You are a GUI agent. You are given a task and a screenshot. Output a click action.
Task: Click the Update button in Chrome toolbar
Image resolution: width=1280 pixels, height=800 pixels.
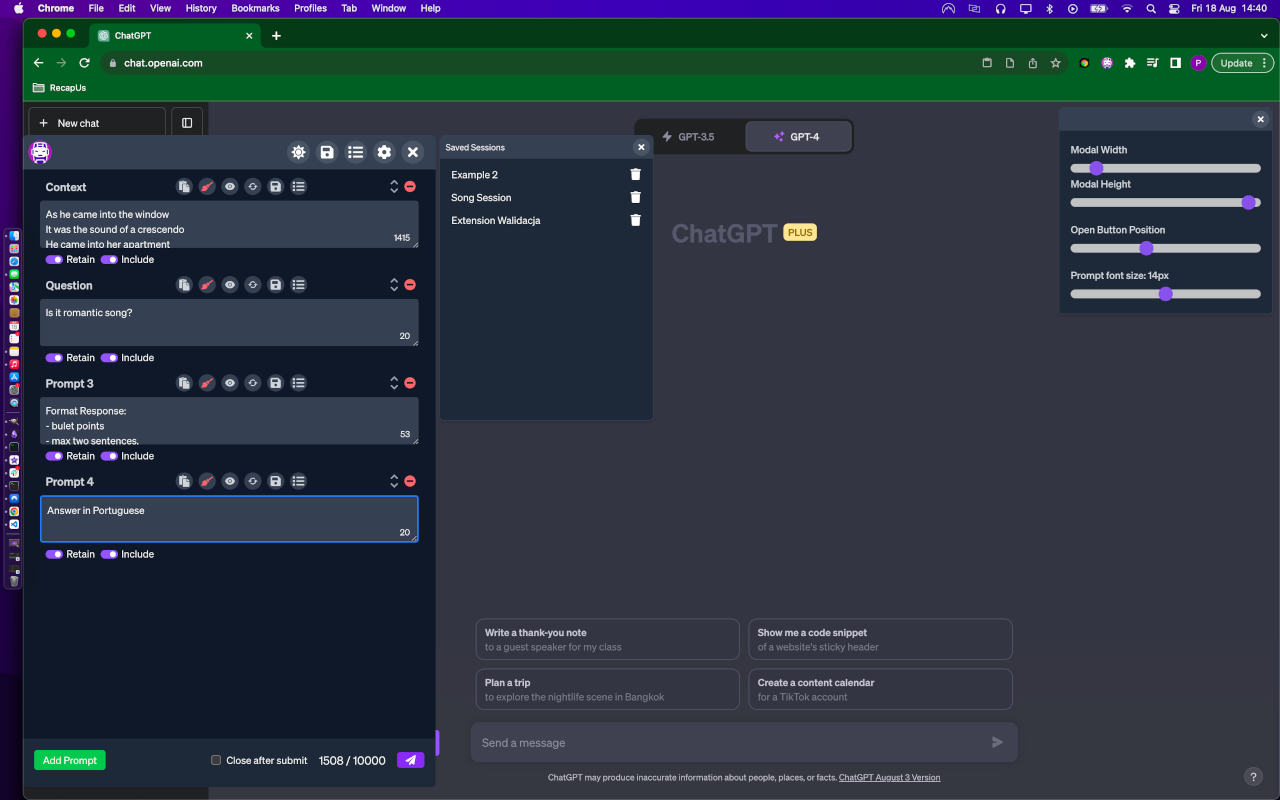tap(1243, 63)
